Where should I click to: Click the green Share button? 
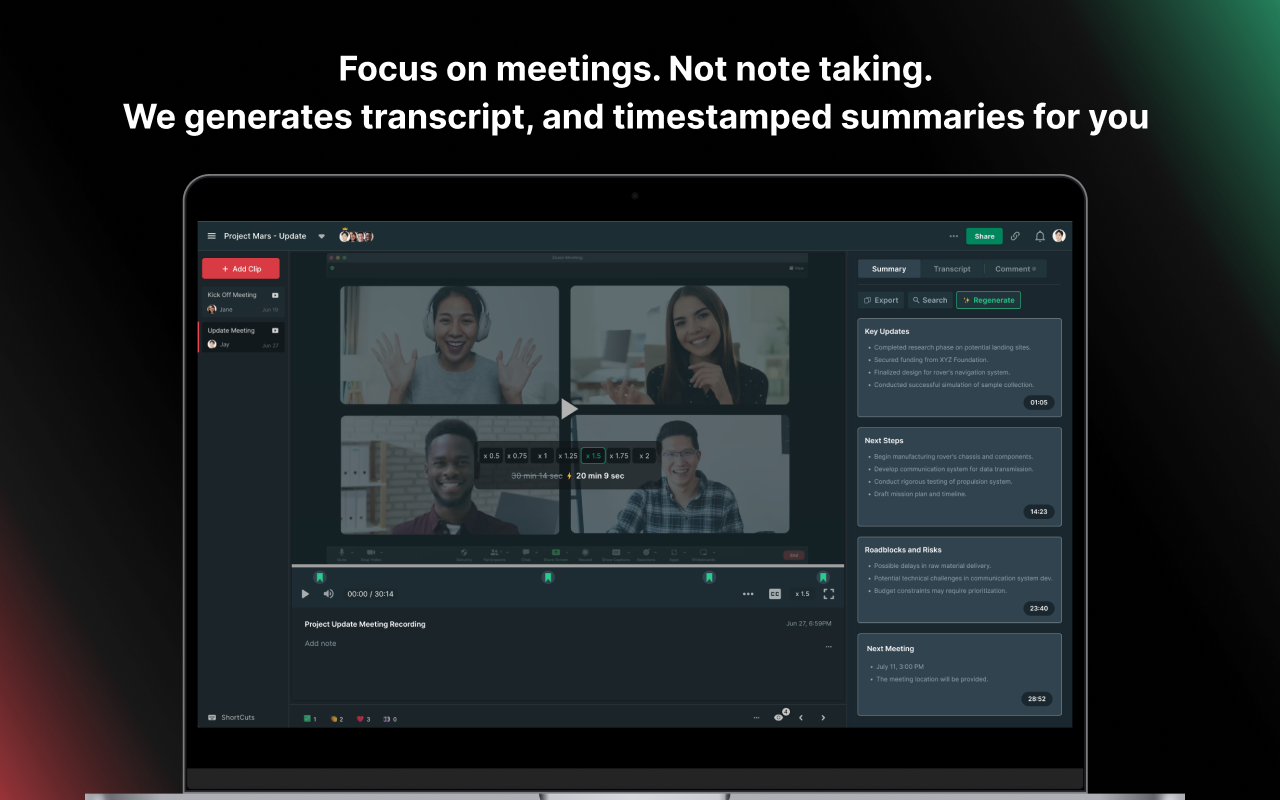[x=984, y=236]
